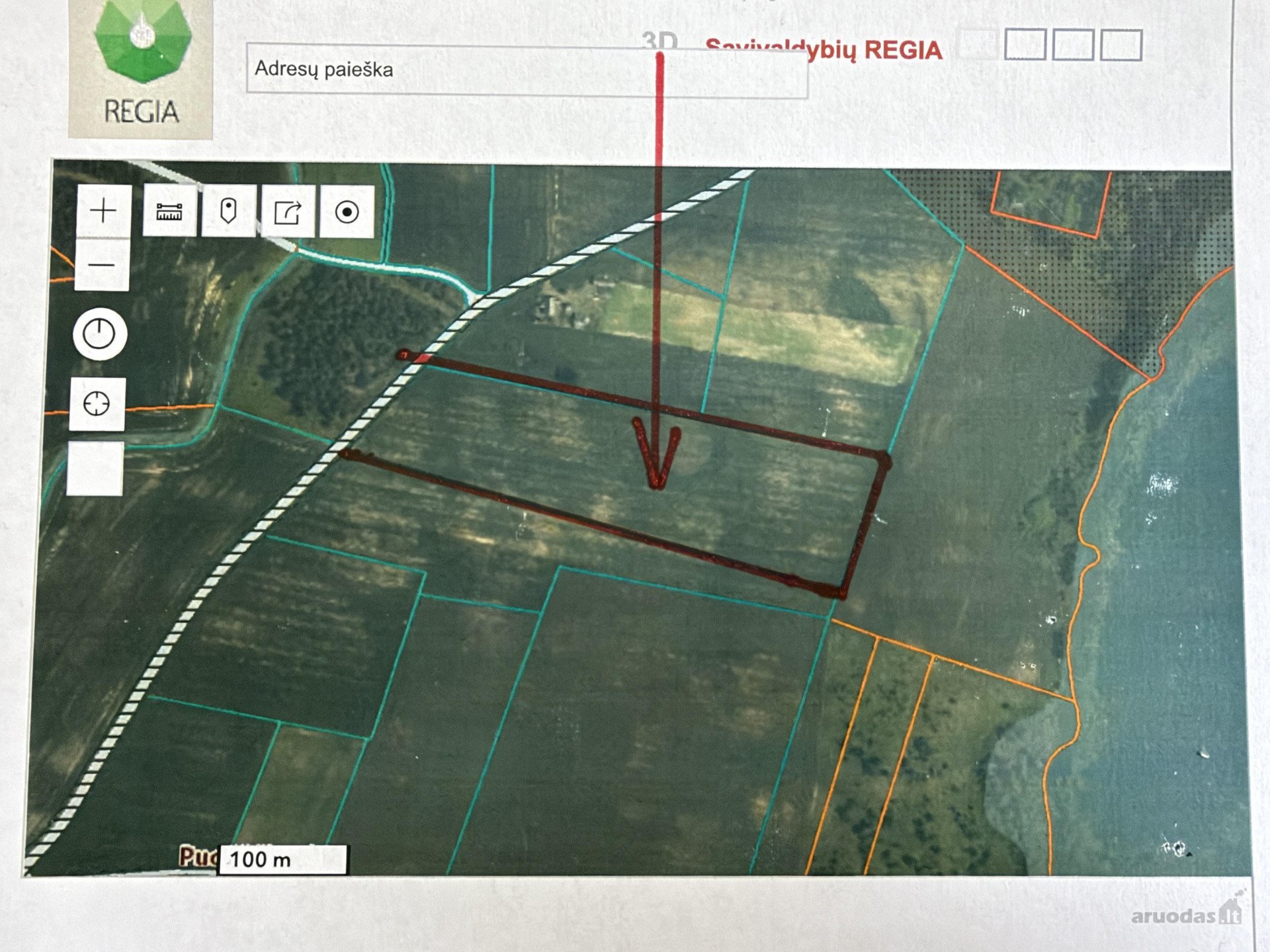Click the middle dark-outlined header box

click(x=1073, y=44)
